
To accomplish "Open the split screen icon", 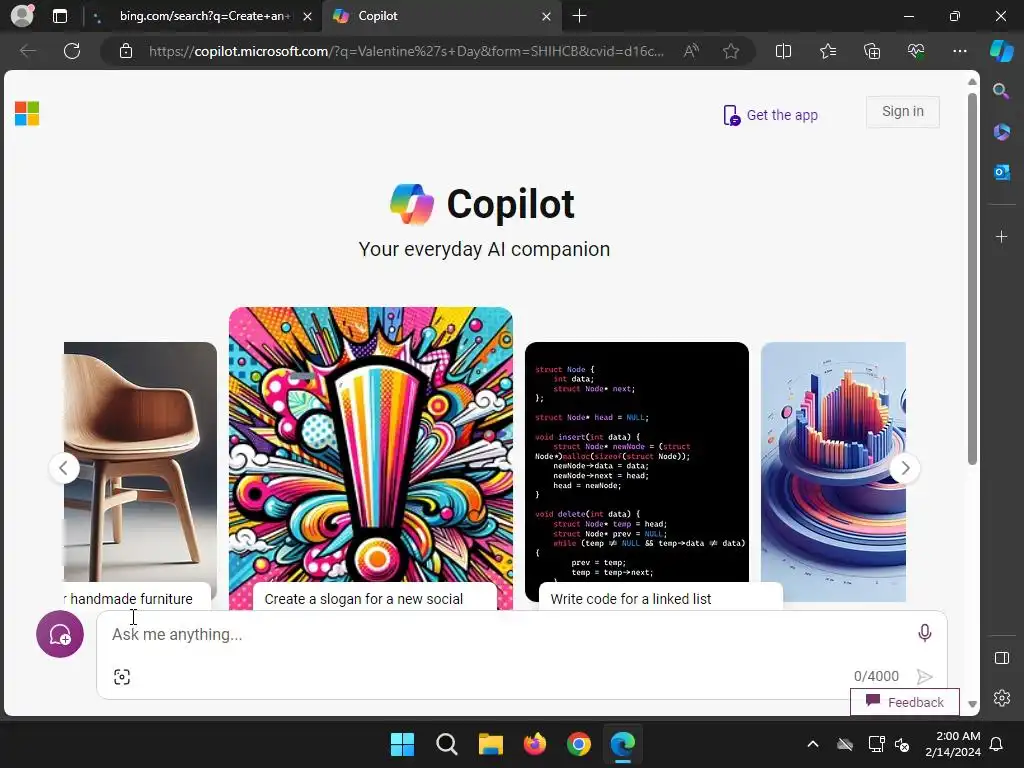I will [x=783, y=51].
